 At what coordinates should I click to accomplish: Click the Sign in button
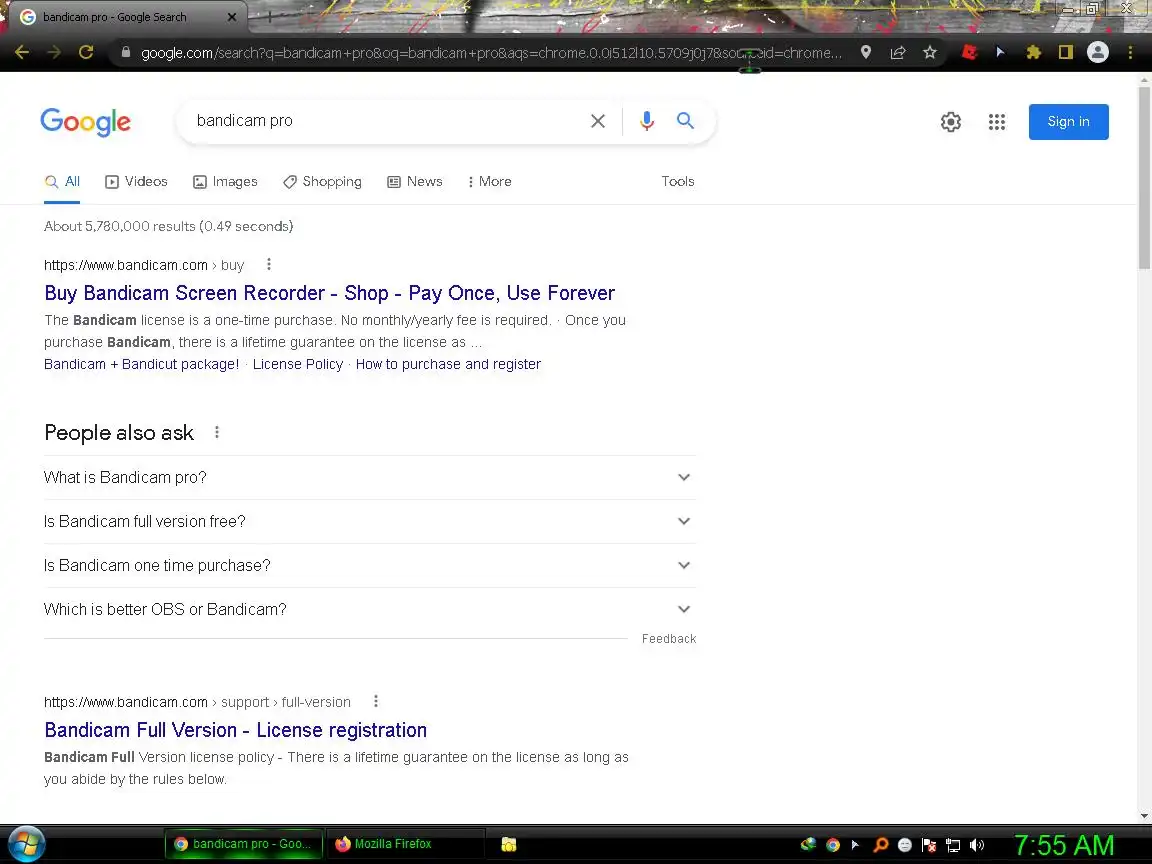pyautogui.click(x=1068, y=122)
